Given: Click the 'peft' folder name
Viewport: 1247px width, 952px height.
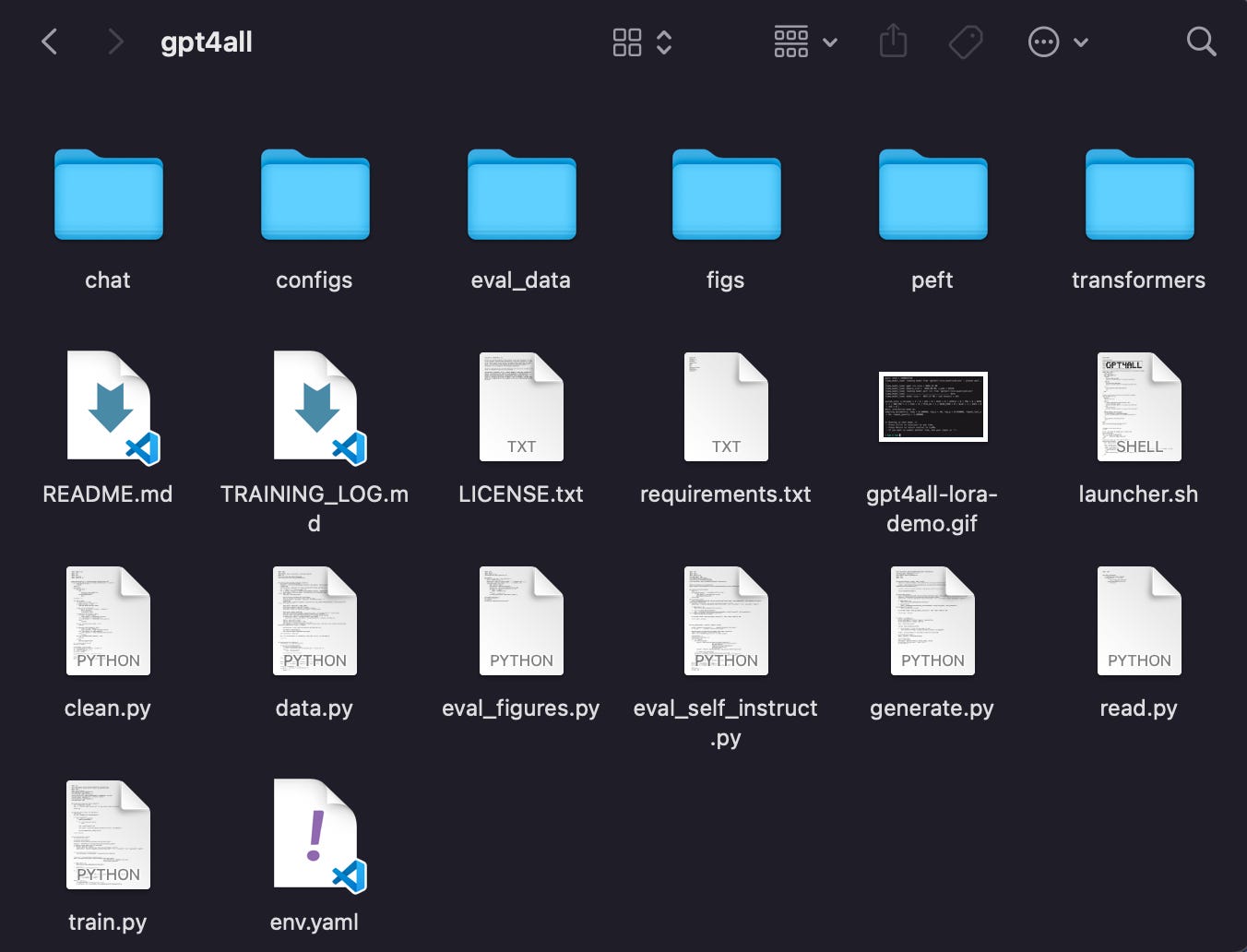Looking at the screenshot, I should pos(932,280).
